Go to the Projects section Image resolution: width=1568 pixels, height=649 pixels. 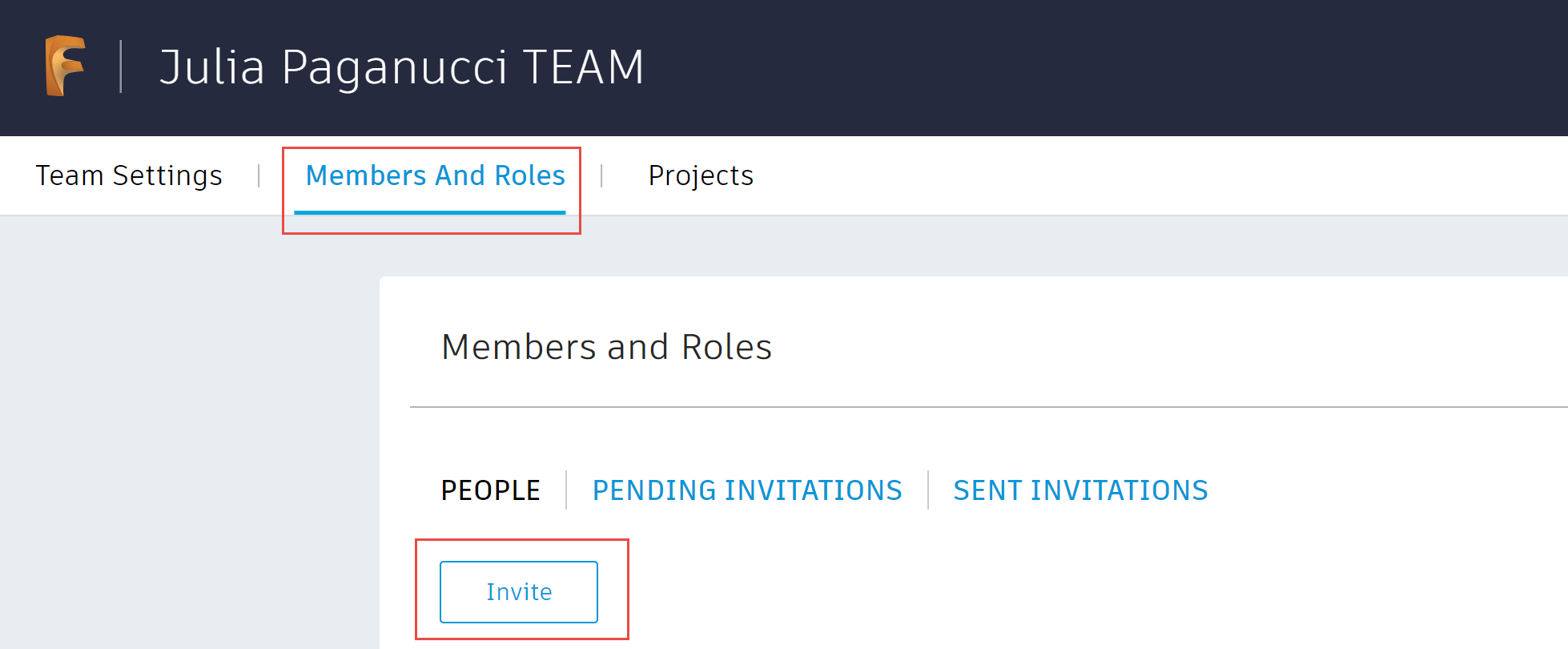[701, 175]
